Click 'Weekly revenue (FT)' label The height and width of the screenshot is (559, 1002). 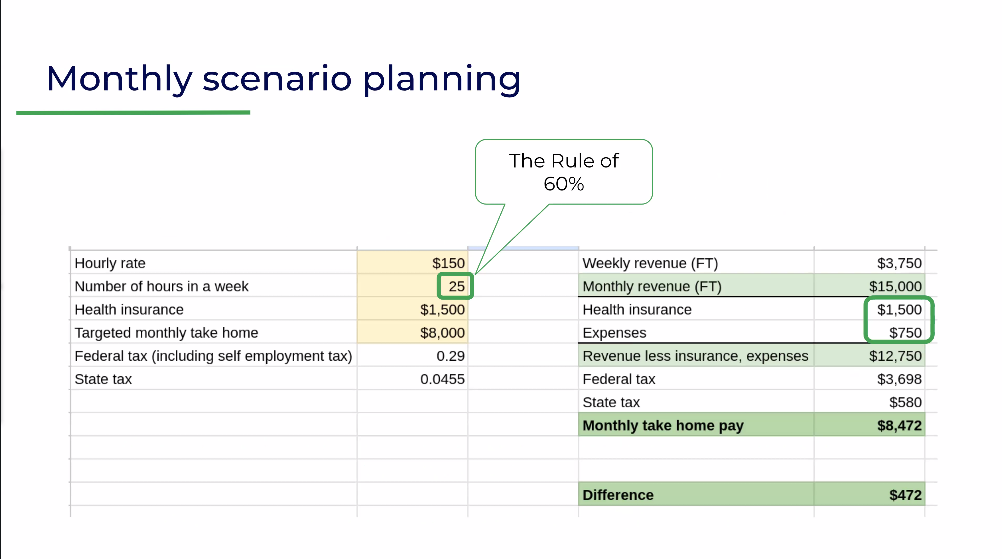click(x=650, y=263)
